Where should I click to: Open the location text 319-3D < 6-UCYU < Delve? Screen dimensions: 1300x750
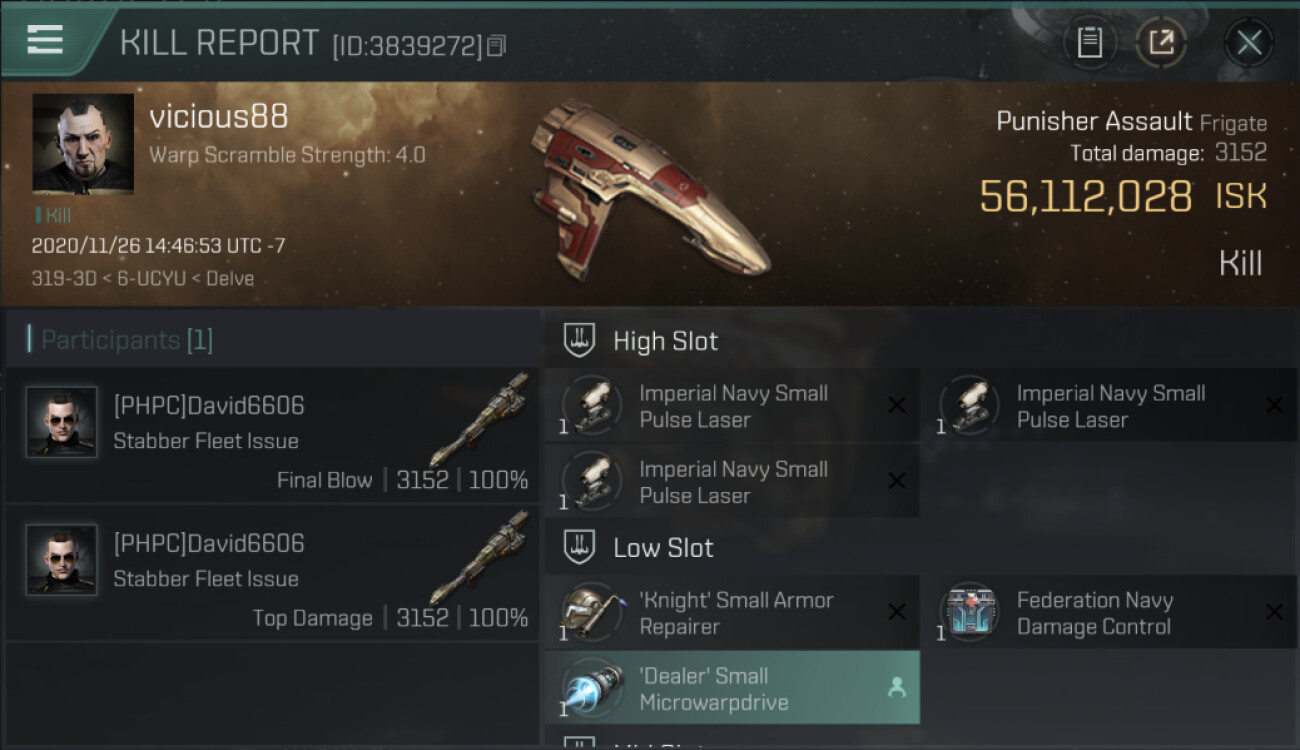[143, 279]
